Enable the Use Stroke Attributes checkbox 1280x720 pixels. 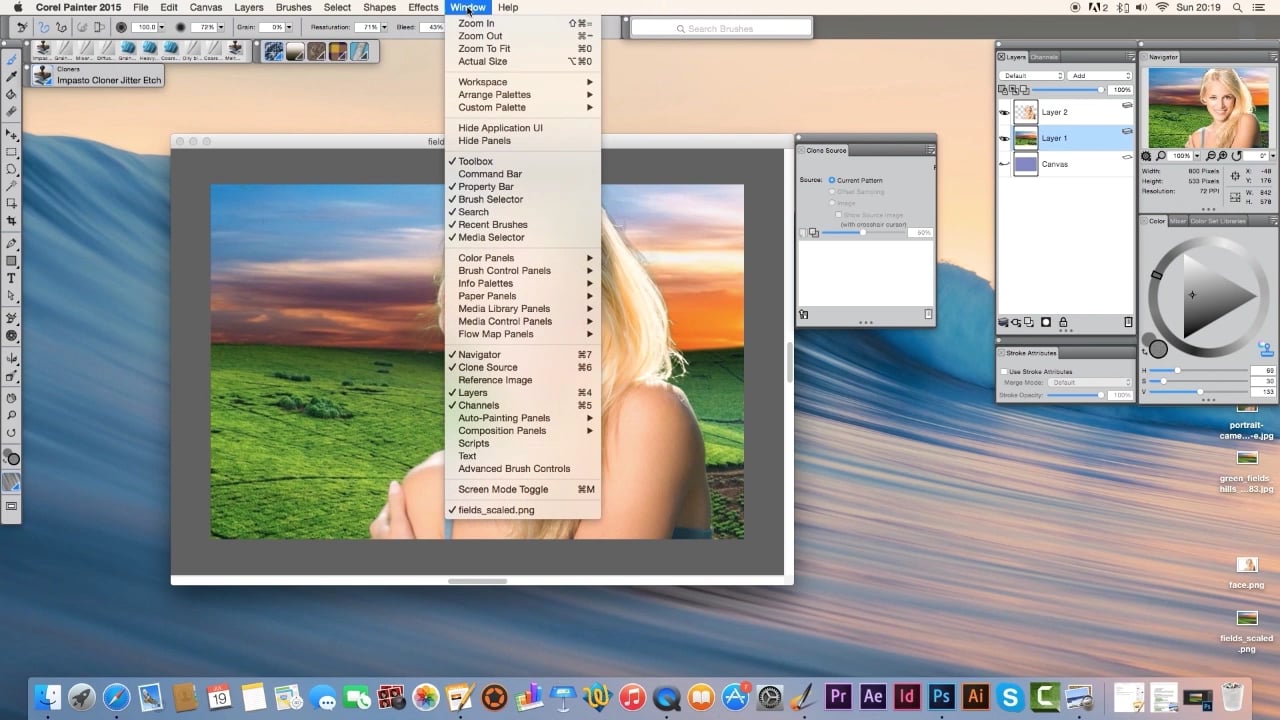1004,371
